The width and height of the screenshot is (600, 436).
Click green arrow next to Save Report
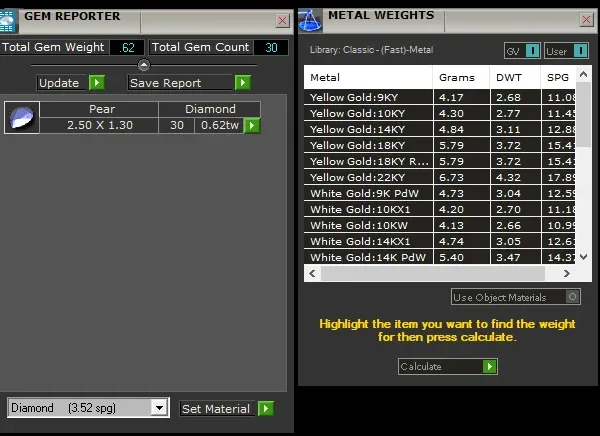(243, 83)
